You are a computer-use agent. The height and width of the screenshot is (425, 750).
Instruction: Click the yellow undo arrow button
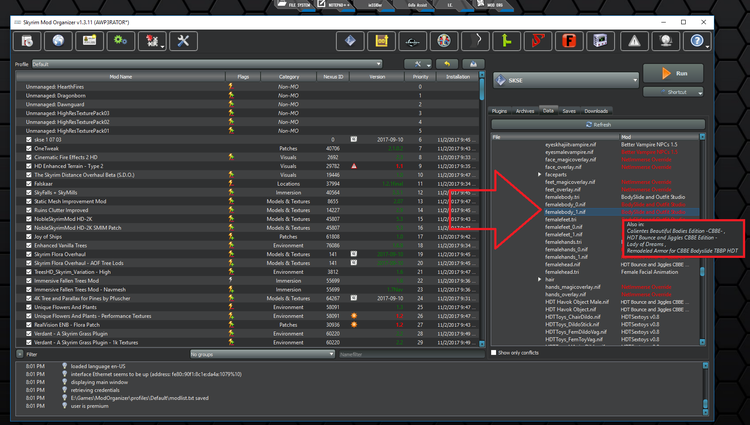447,64
